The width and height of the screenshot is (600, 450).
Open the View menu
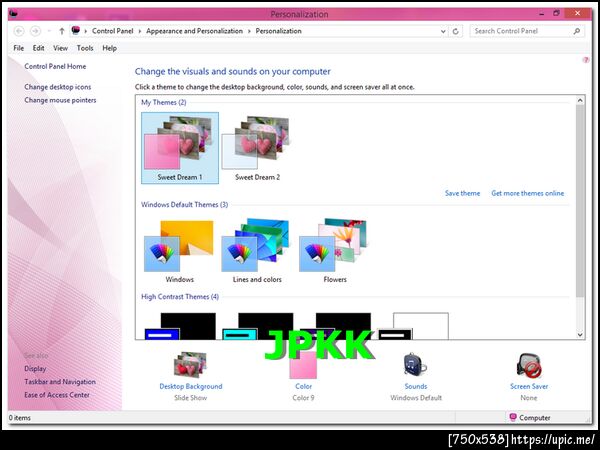[x=60, y=48]
